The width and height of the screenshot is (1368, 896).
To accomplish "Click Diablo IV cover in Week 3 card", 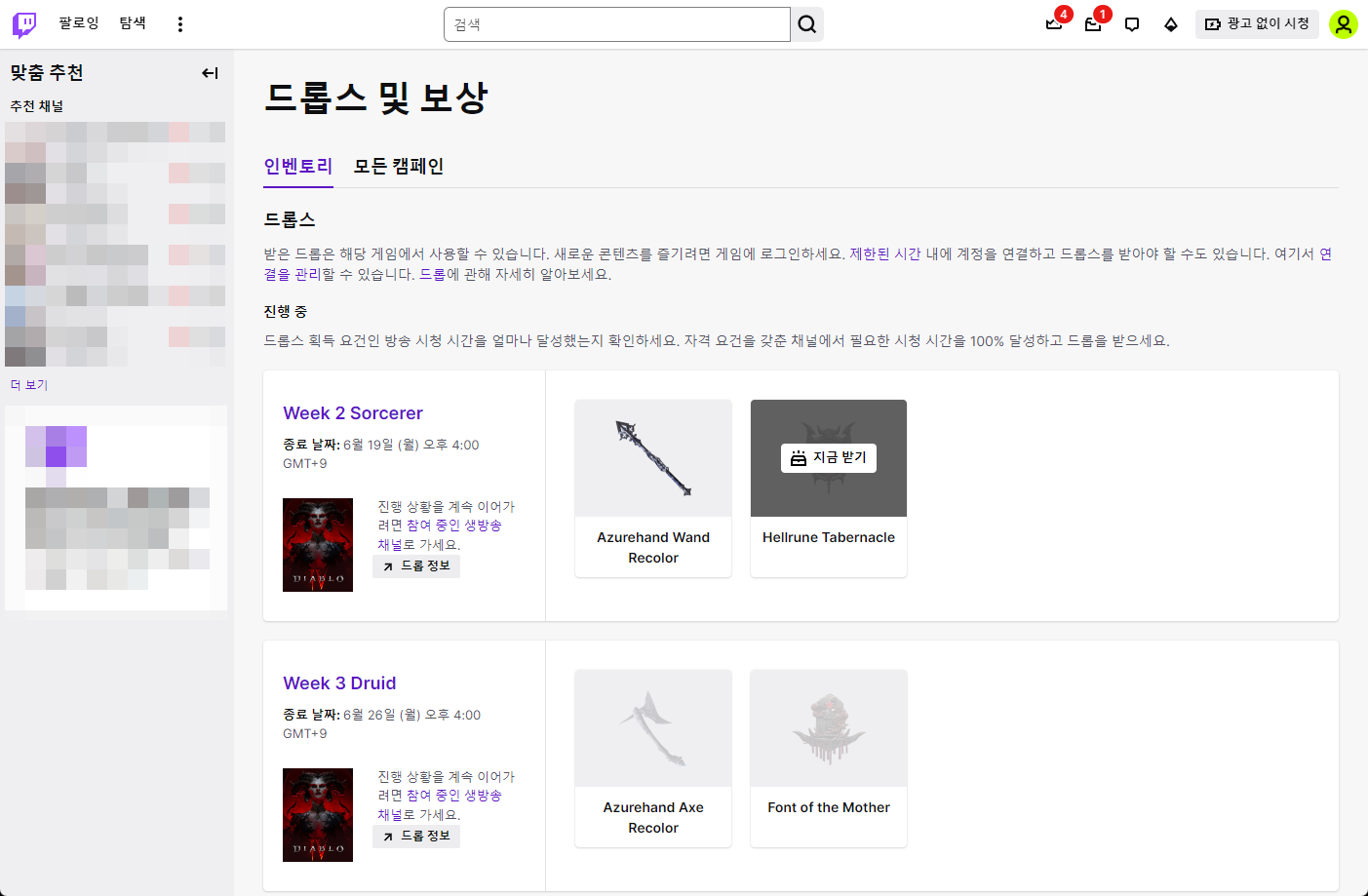I will point(318,815).
